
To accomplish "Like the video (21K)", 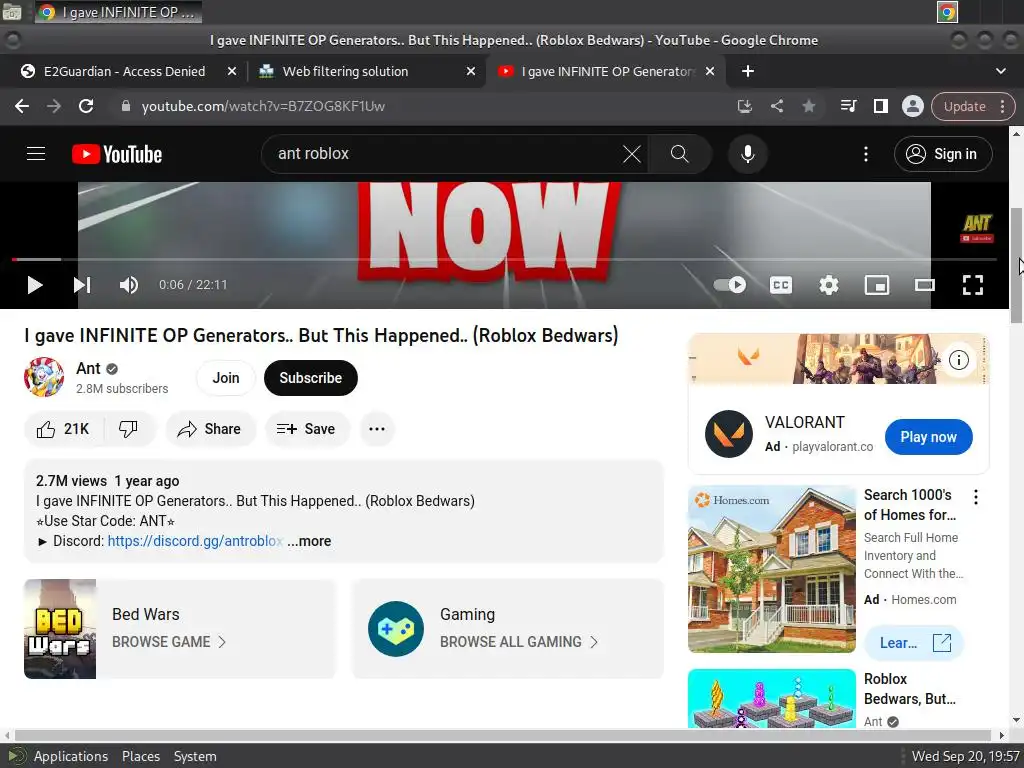I will [x=63, y=429].
